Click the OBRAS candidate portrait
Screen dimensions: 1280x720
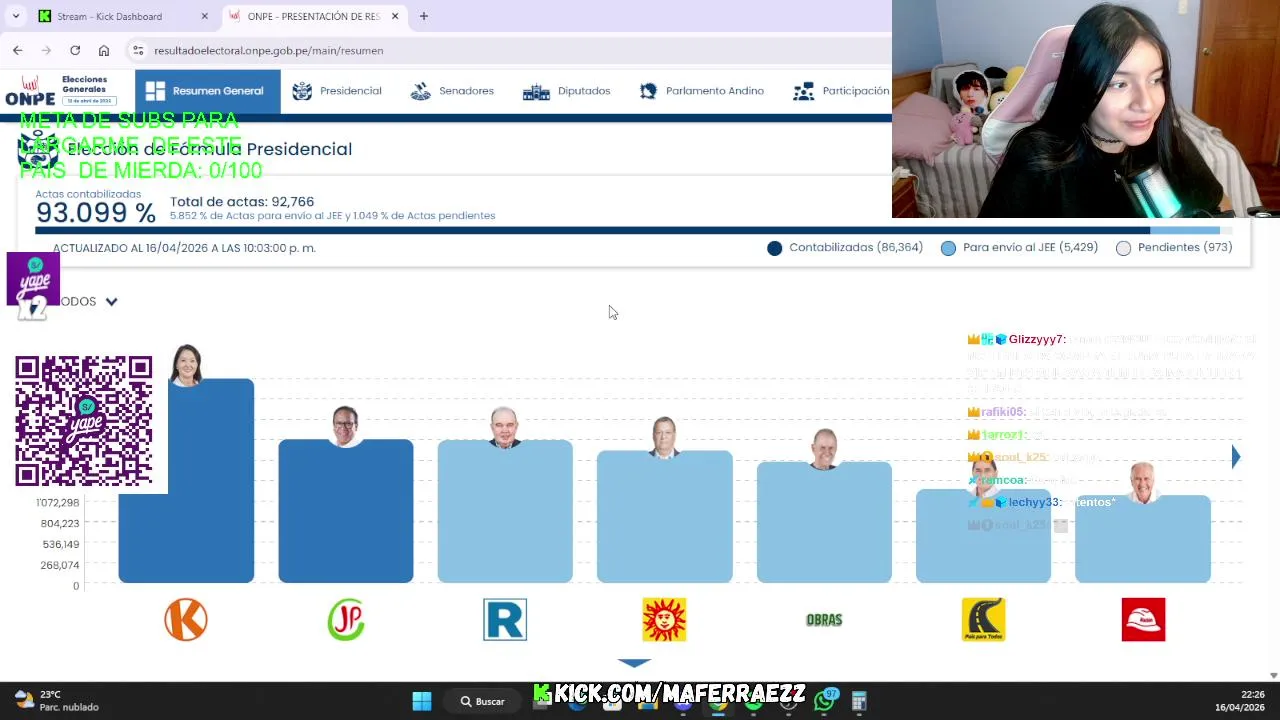(824, 449)
